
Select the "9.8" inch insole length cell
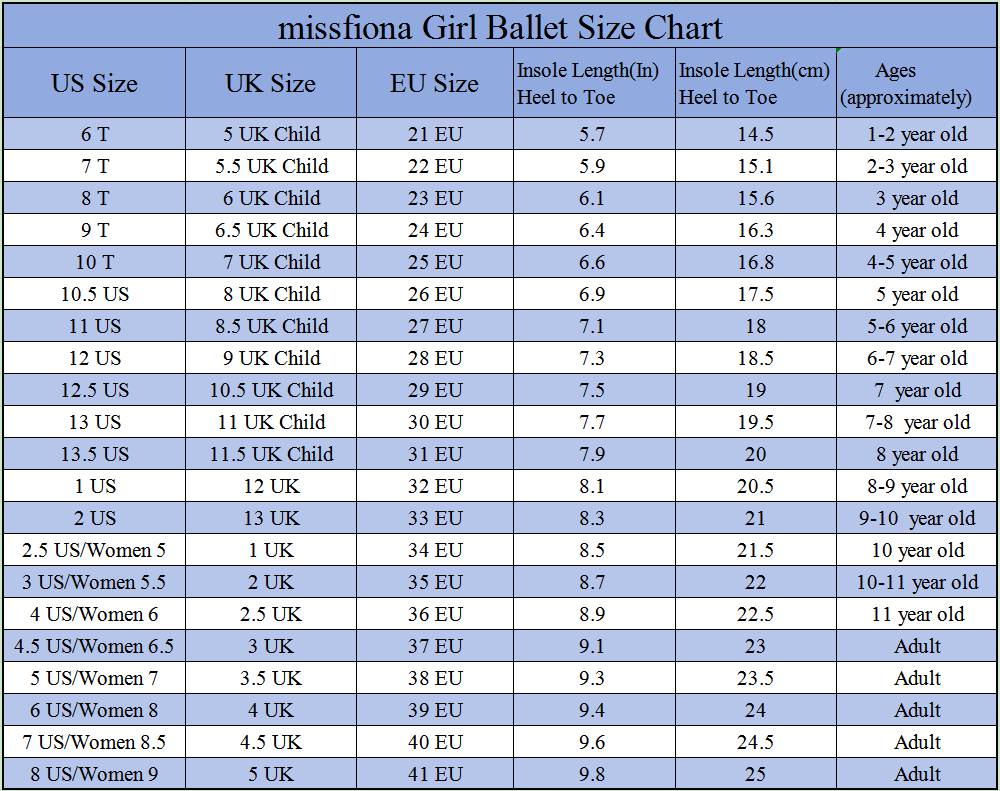tap(592, 775)
